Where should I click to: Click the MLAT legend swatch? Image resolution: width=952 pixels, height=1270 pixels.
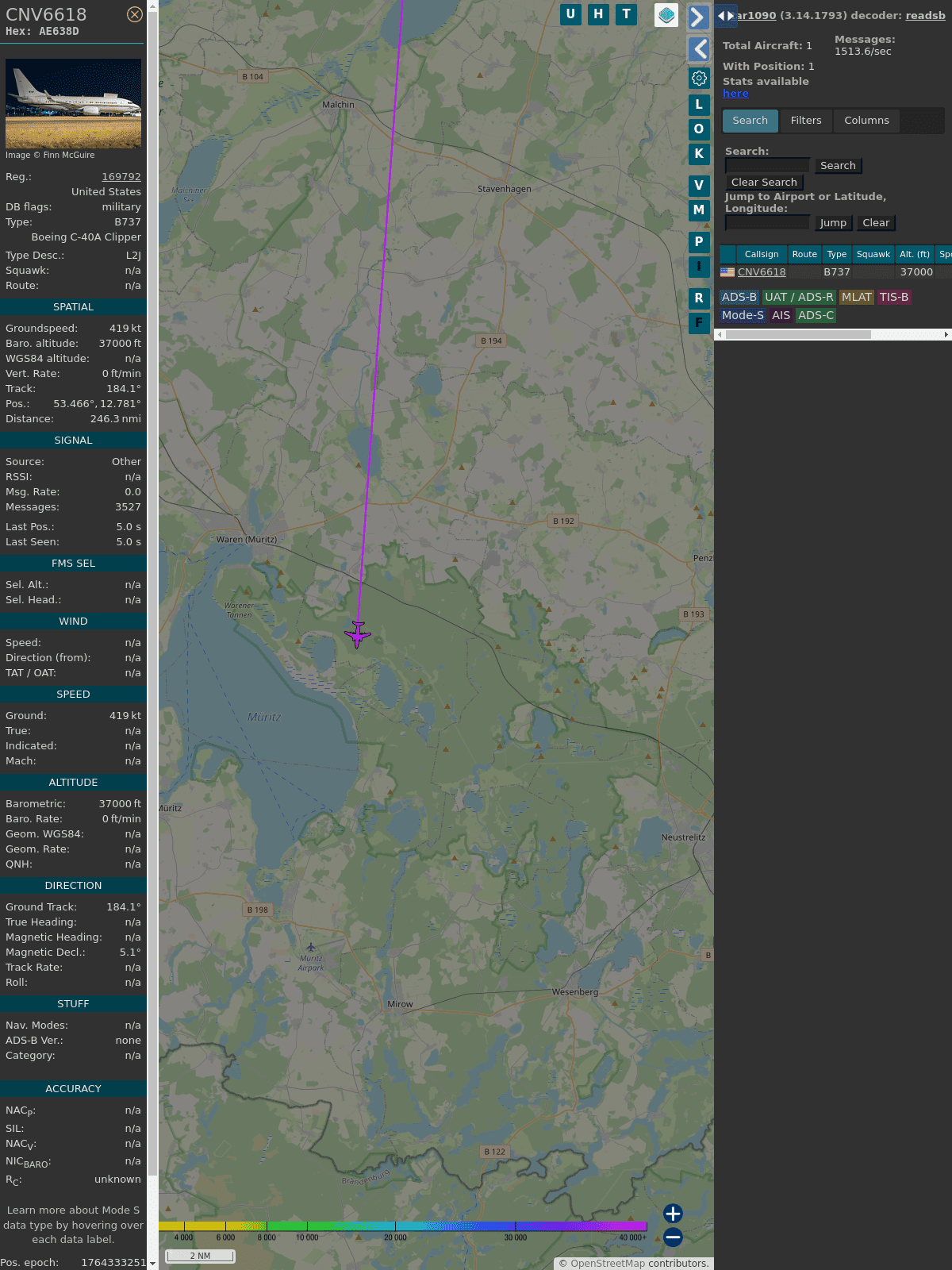tap(857, 297)
